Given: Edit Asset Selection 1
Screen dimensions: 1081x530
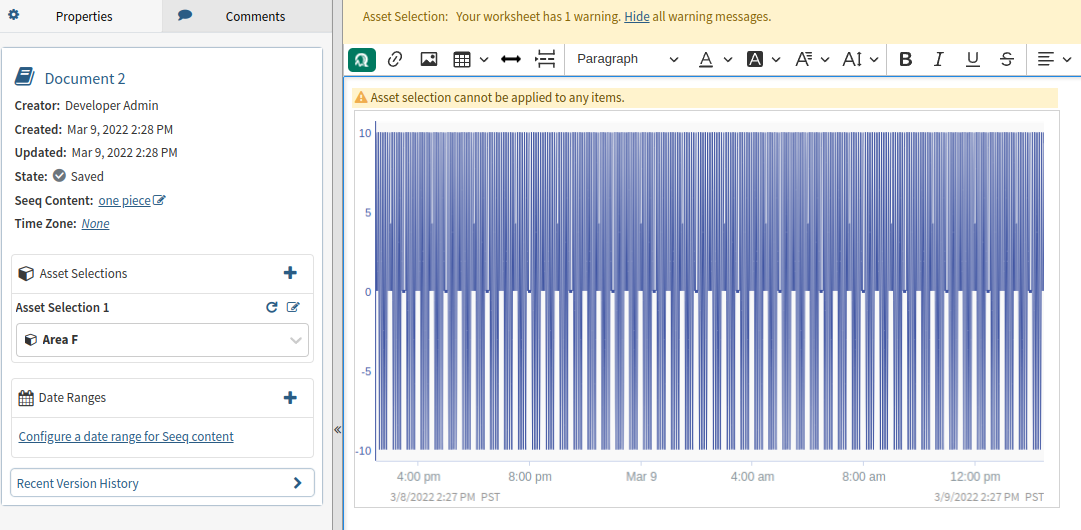Looking at the screenshot, I should 293,307.
